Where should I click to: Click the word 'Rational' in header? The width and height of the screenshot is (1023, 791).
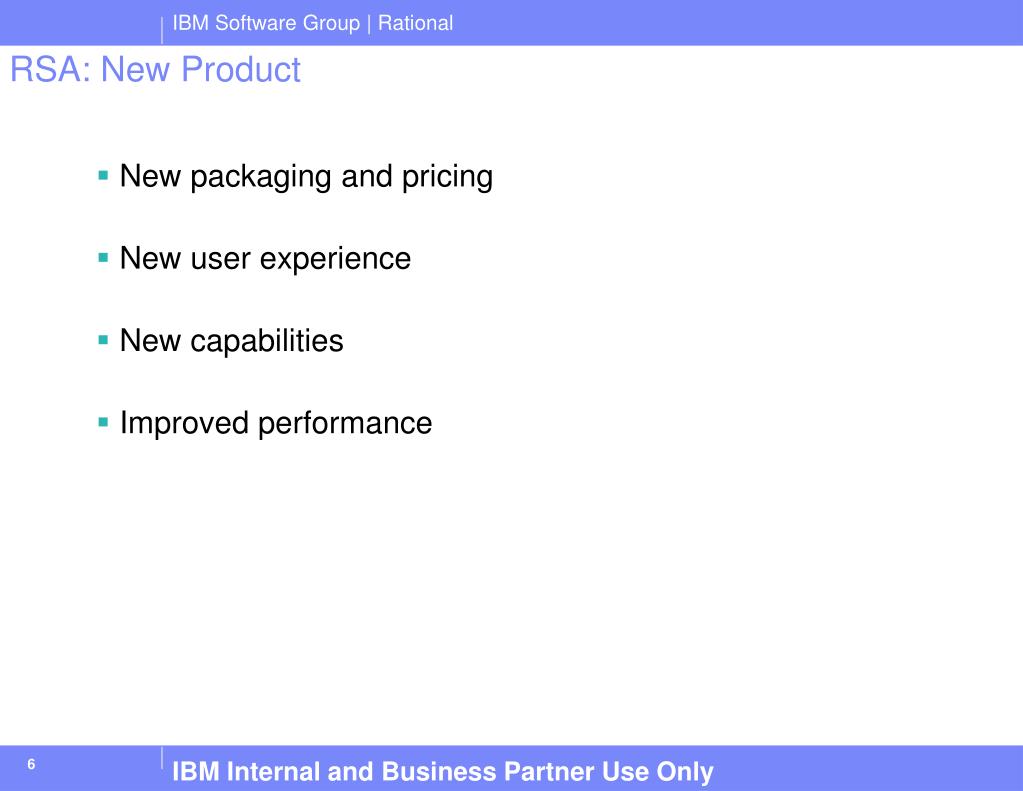click(416, 23)
